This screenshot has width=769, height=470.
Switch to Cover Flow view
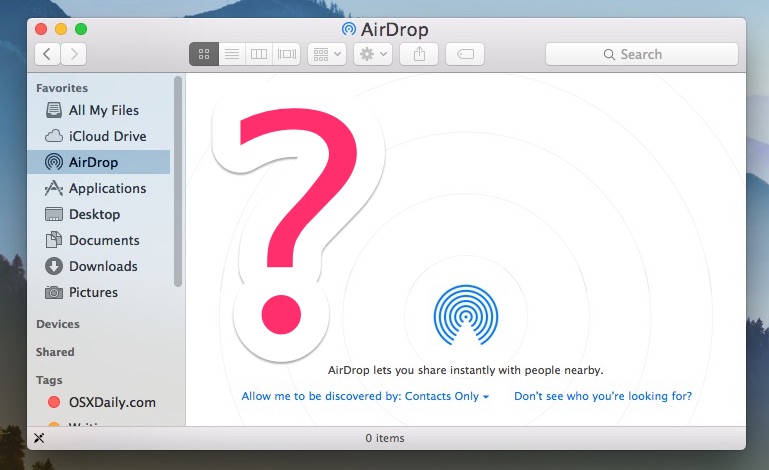click(x=286, y=54)
